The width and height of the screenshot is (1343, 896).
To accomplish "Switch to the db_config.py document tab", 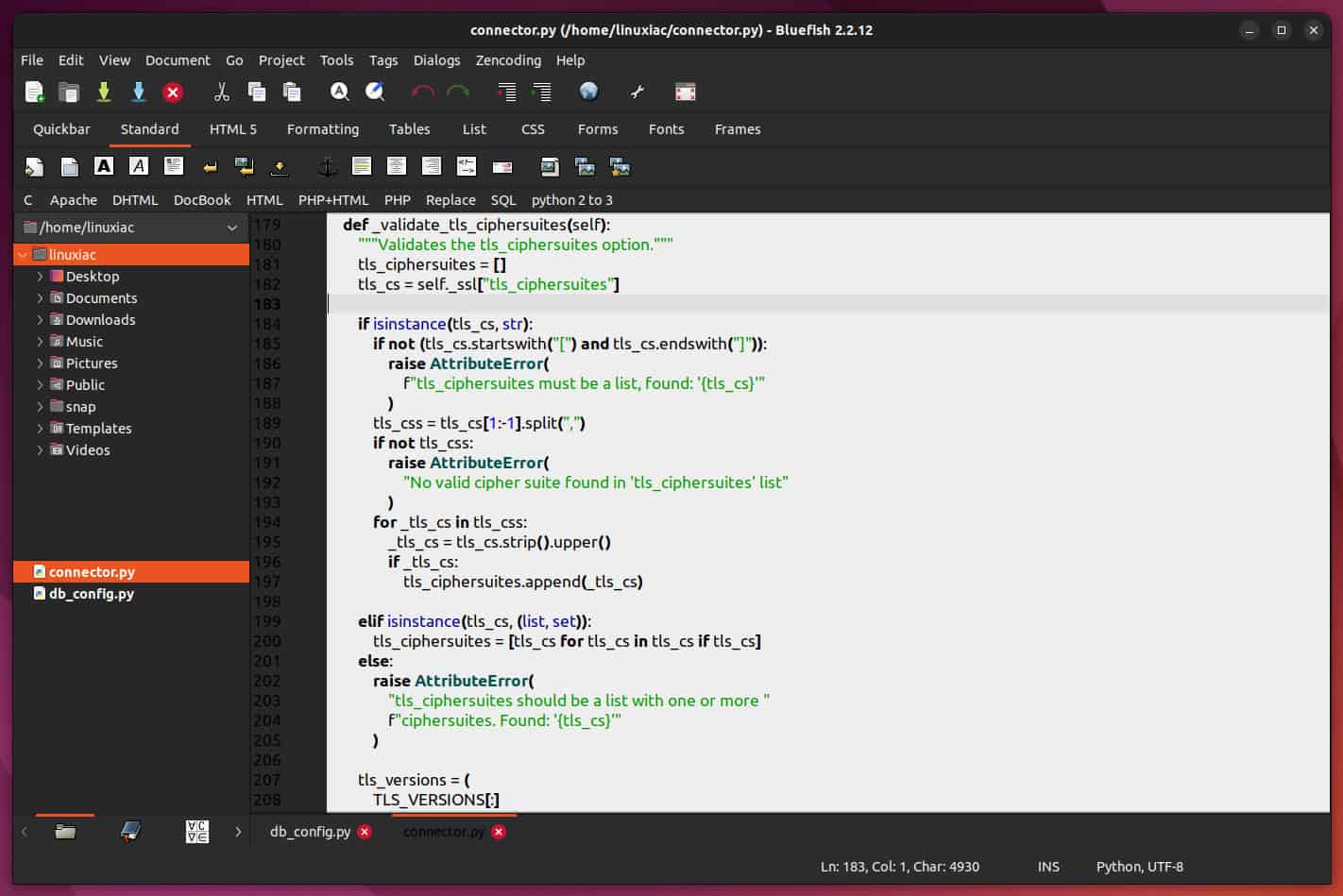I will pos(309,832).
